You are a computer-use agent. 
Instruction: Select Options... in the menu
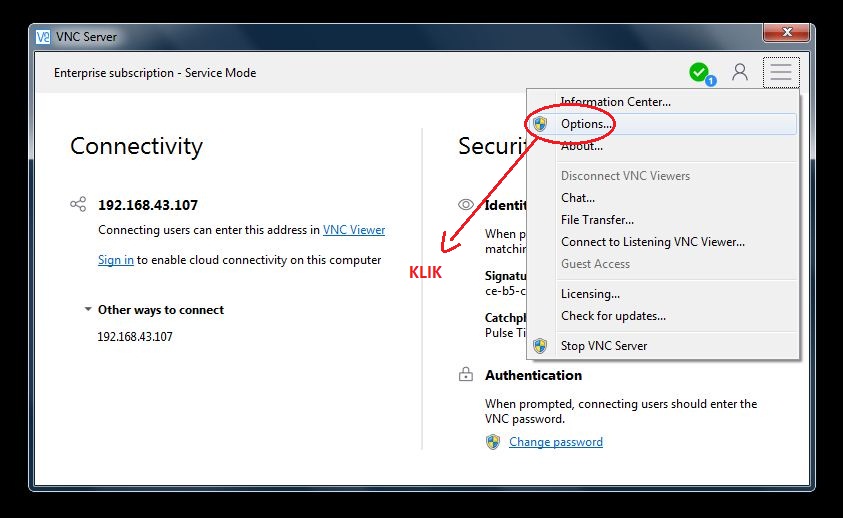662,124
